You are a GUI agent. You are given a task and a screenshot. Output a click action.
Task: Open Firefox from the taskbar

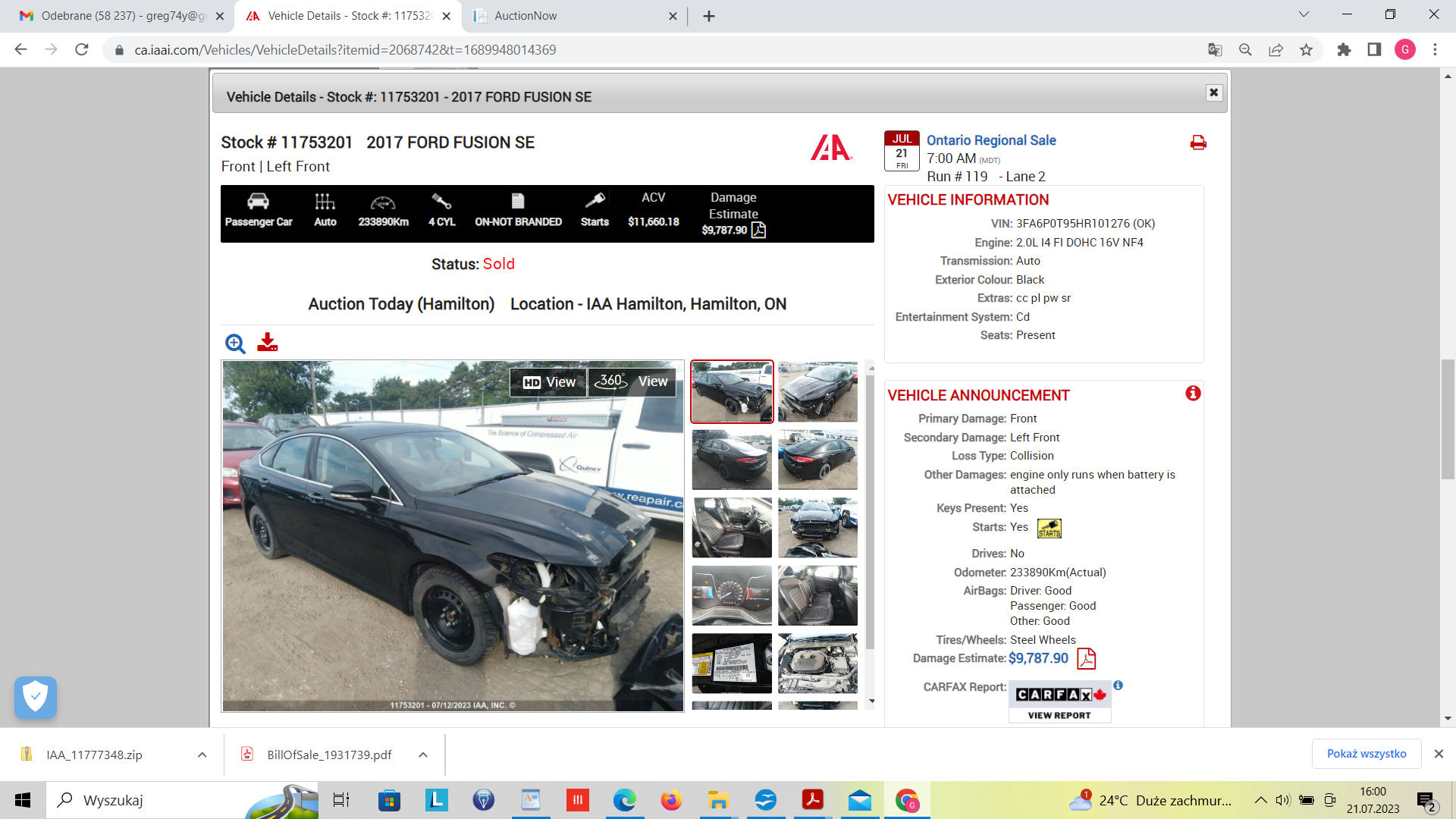click(x=671, y=800)
